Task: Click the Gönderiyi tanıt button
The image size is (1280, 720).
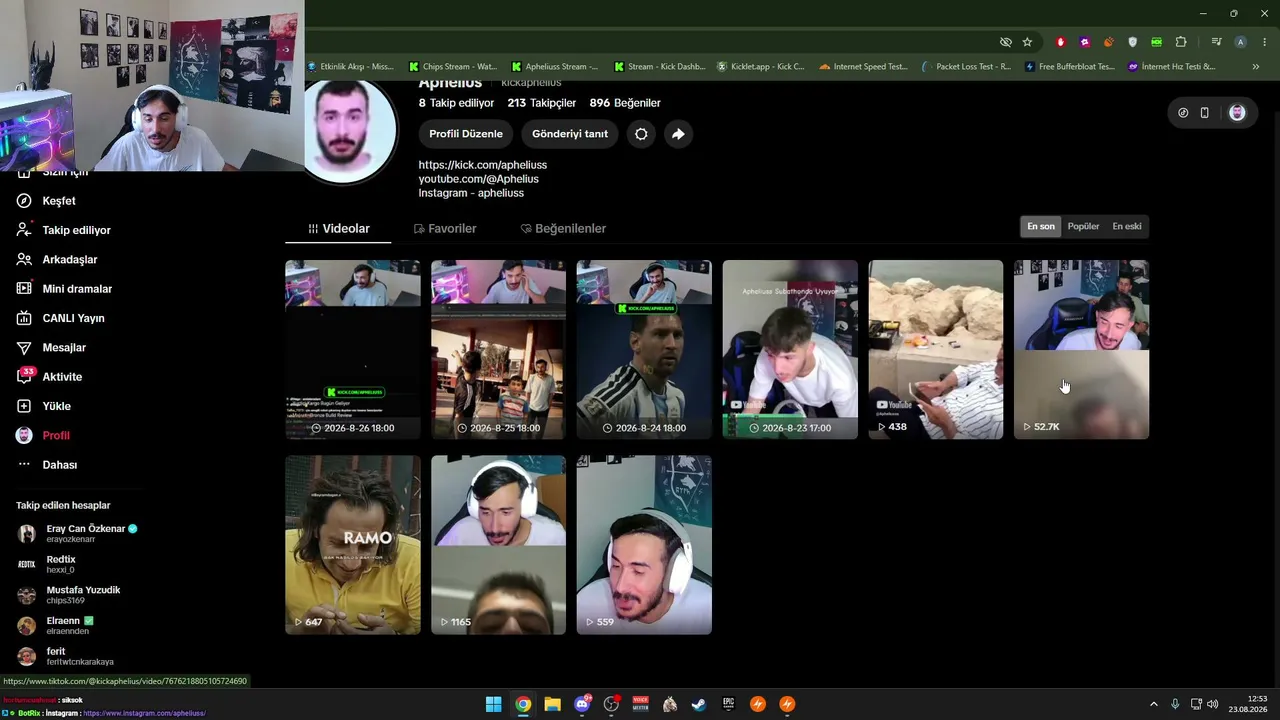Action: click(x=570, y=134)
